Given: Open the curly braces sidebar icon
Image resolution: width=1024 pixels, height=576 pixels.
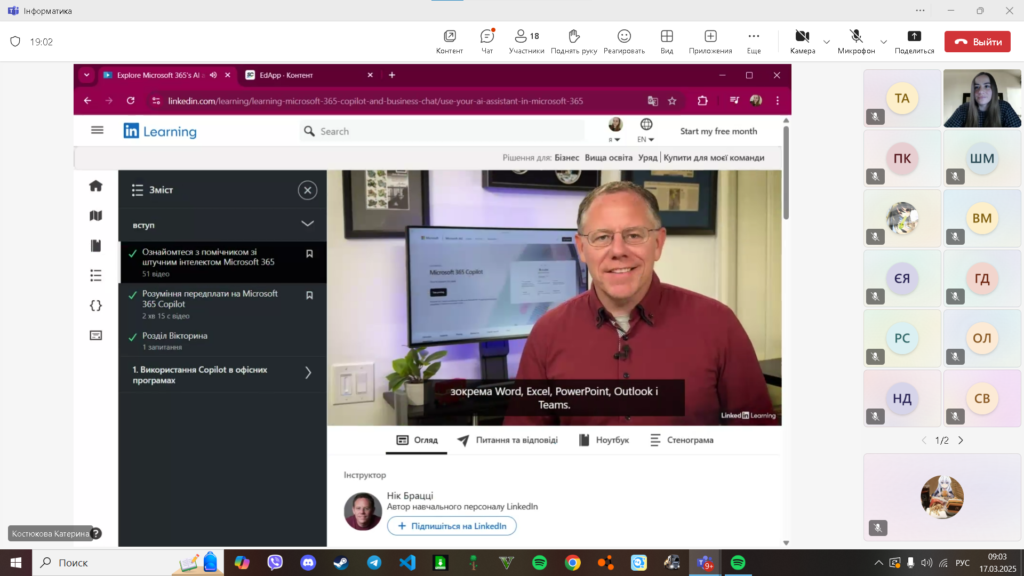Looking at the screenshot, I should pos(96,306).
